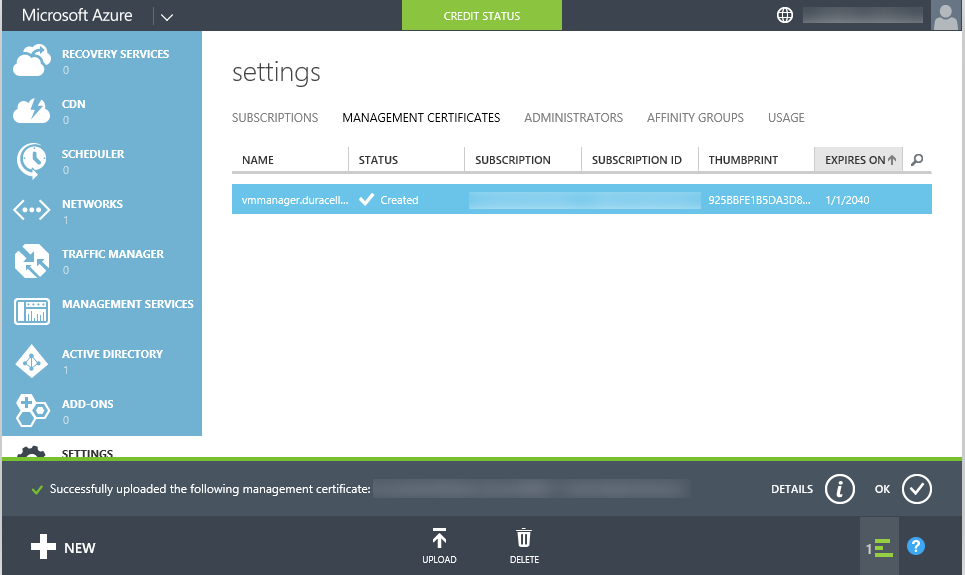Switch to Subscriptions tab
The image size is (965, 575).
[274, 118]
